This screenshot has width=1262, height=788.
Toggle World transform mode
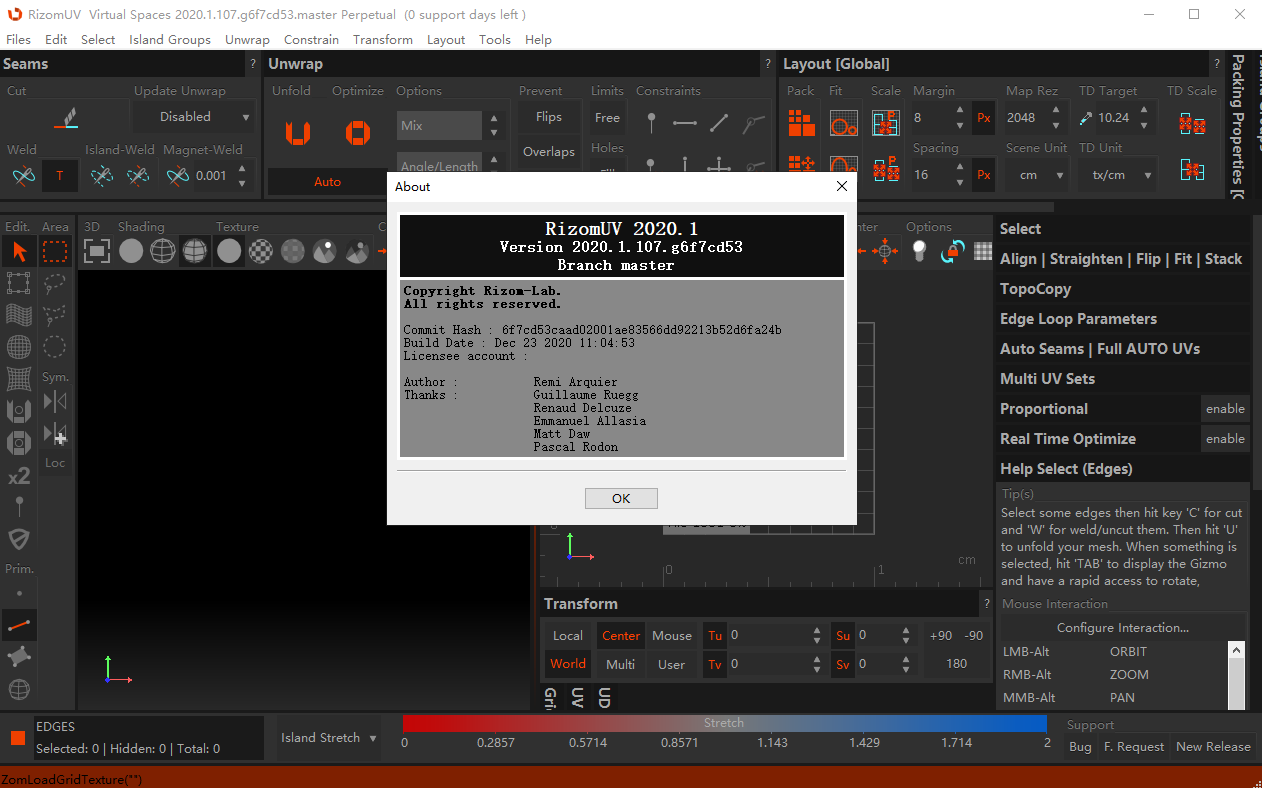[568, 664]
